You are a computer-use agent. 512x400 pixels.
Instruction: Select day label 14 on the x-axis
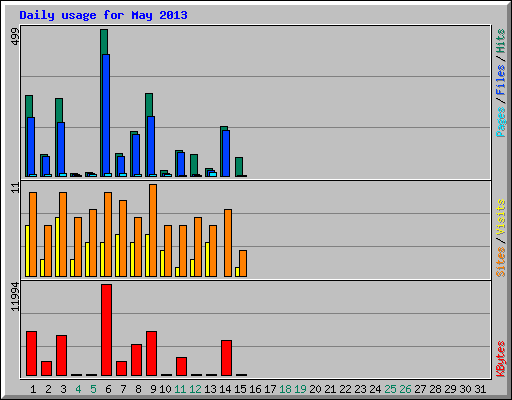tap(225, 389)
